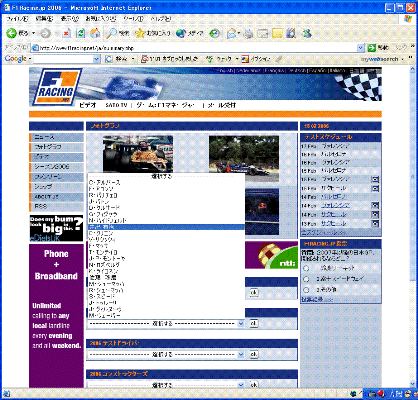Viewport: 418px width, 400px height.
Task: Click the eDiets 'Does my bum look big' banner
Action: point(56,228)
